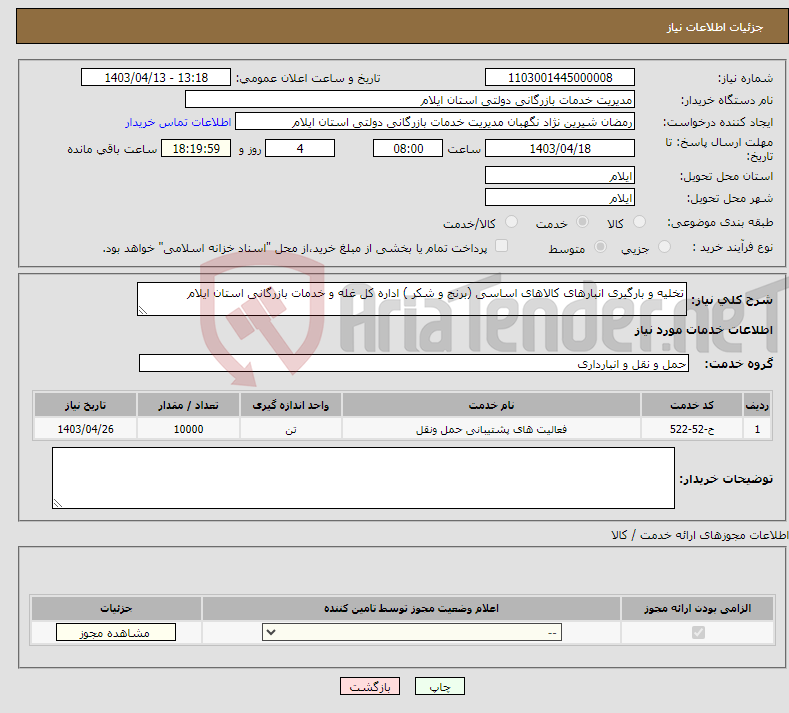Click the unit cell تن

click(x=291, y=429)
